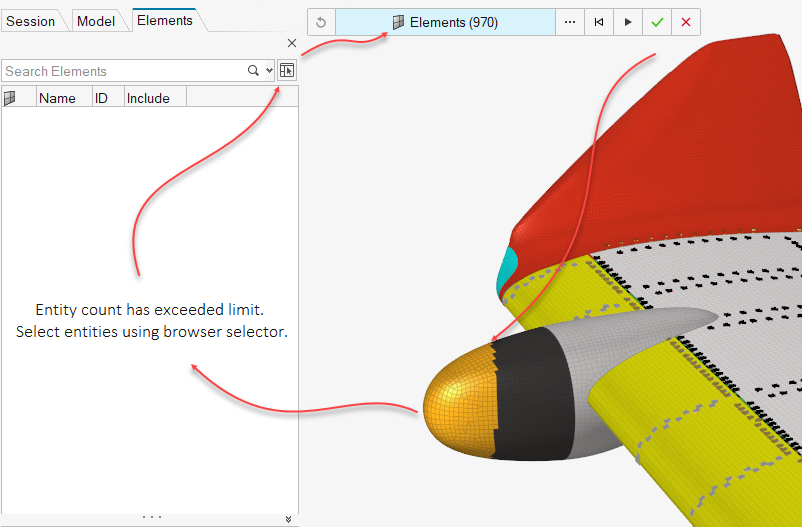Click the skip-to-first icon in the guide bar
Screen dimensions: 802x527
click(598, 22)
